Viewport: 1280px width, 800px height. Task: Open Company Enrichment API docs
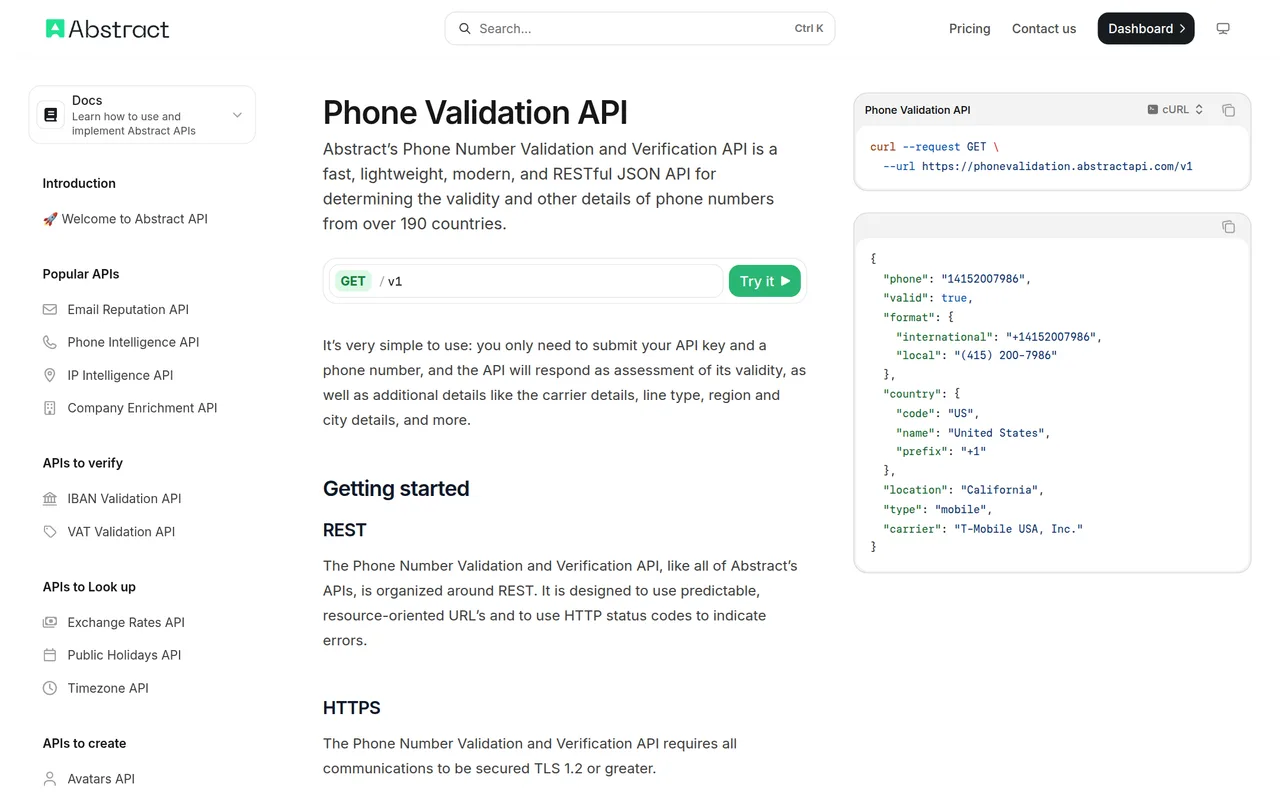142,408
